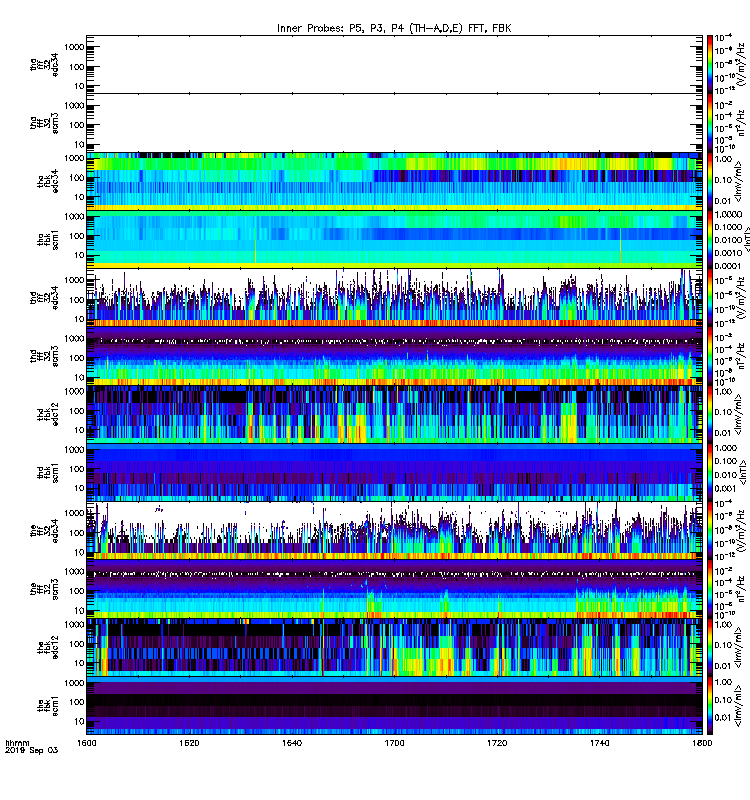Click the color bar beside thd fbk scm1 panel
The width and height of the screenshot is (750, 800).
coord(710,472)
